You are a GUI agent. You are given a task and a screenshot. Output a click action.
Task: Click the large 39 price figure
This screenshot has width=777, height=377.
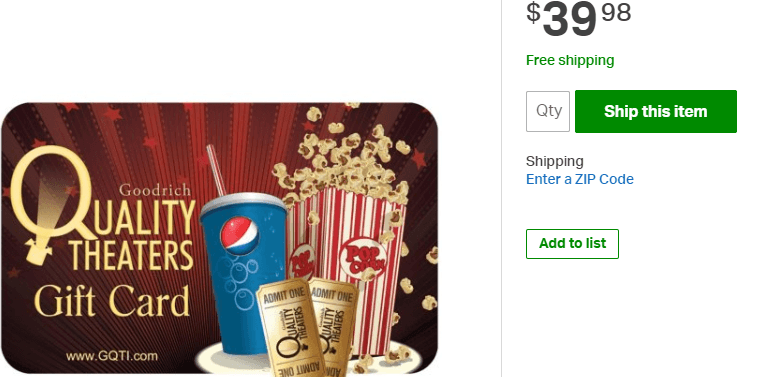[569, 20]
